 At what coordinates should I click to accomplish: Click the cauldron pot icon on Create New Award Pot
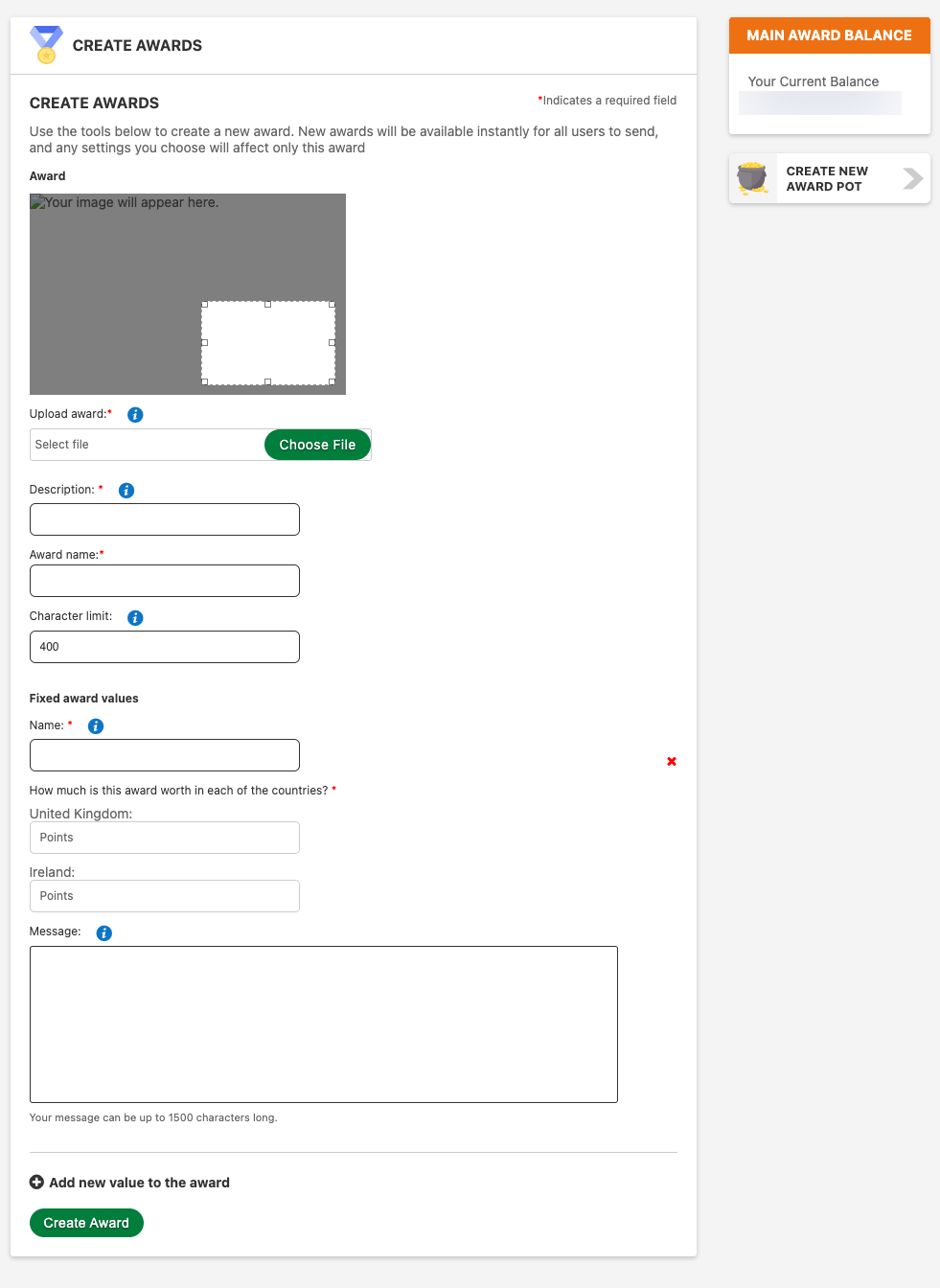click(x=752, y=177)
